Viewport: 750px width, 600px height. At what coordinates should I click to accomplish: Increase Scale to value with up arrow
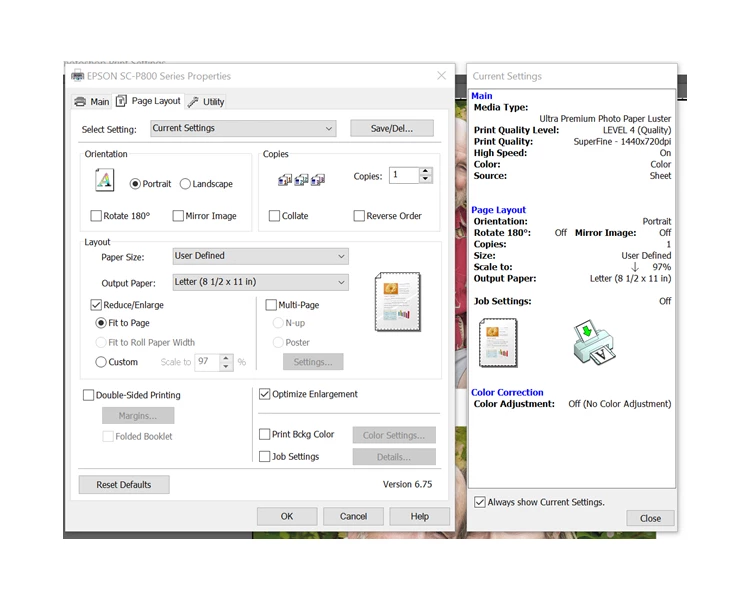click(x=226, y=358)
